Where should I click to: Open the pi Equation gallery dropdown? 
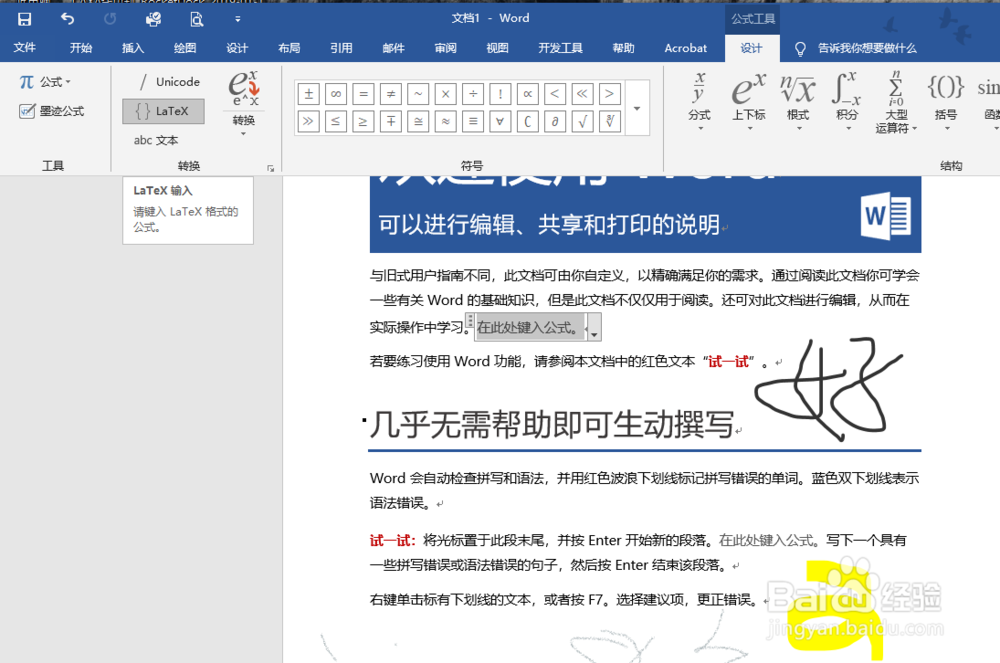(45, 82)
